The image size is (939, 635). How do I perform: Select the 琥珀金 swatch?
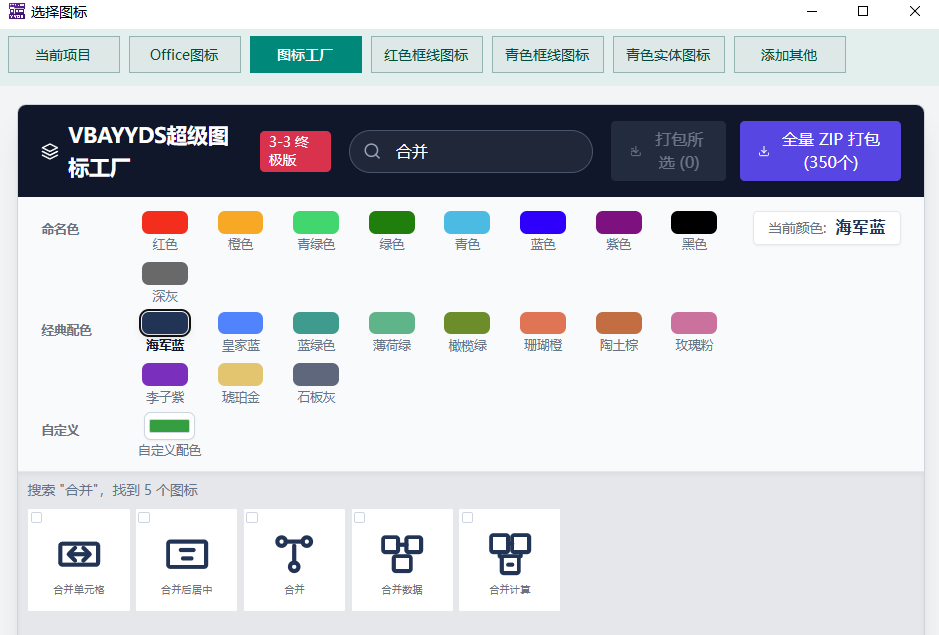click(x=240, y=375)
